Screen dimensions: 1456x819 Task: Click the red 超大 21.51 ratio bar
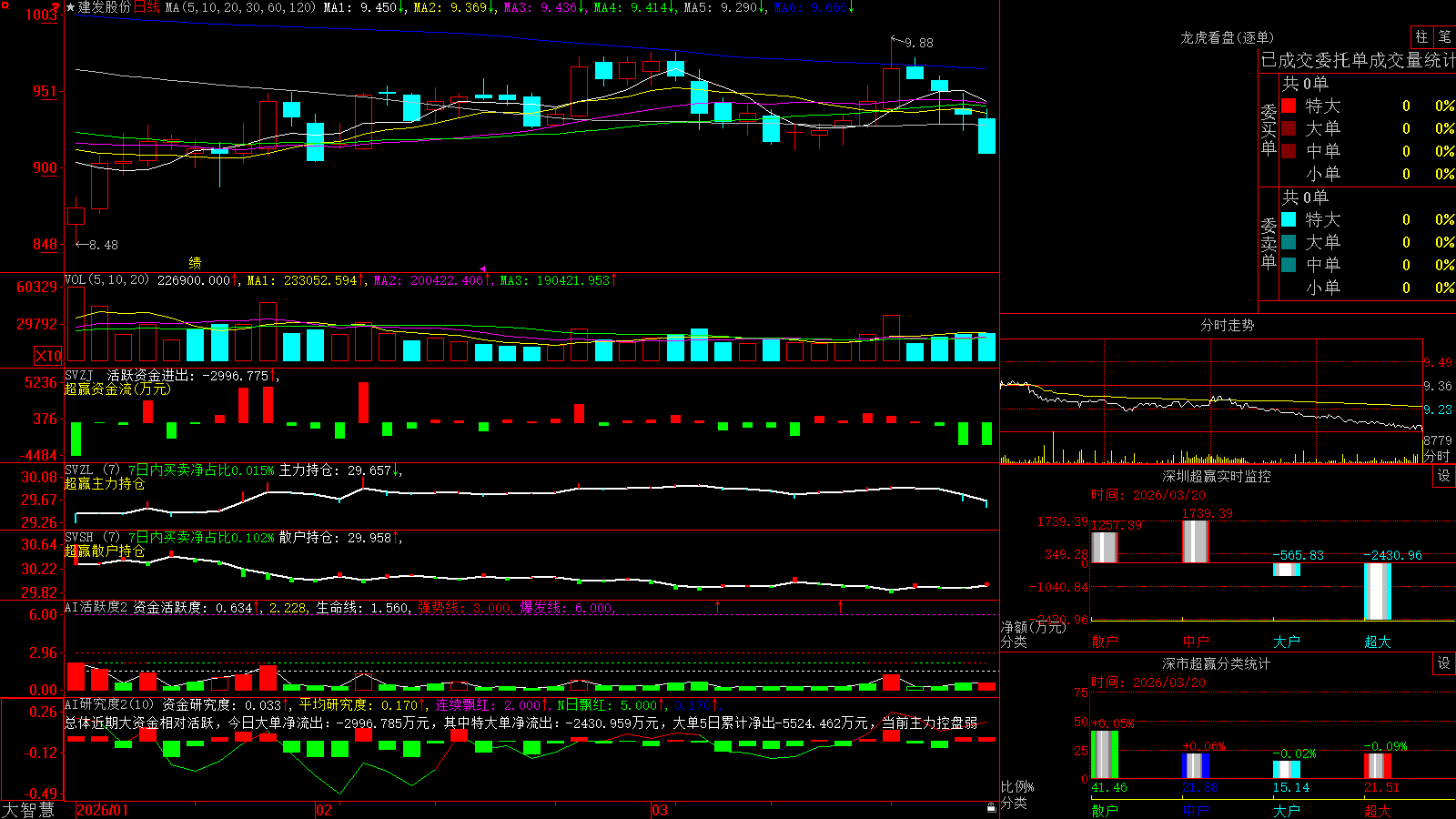(x=1377, y=765)
